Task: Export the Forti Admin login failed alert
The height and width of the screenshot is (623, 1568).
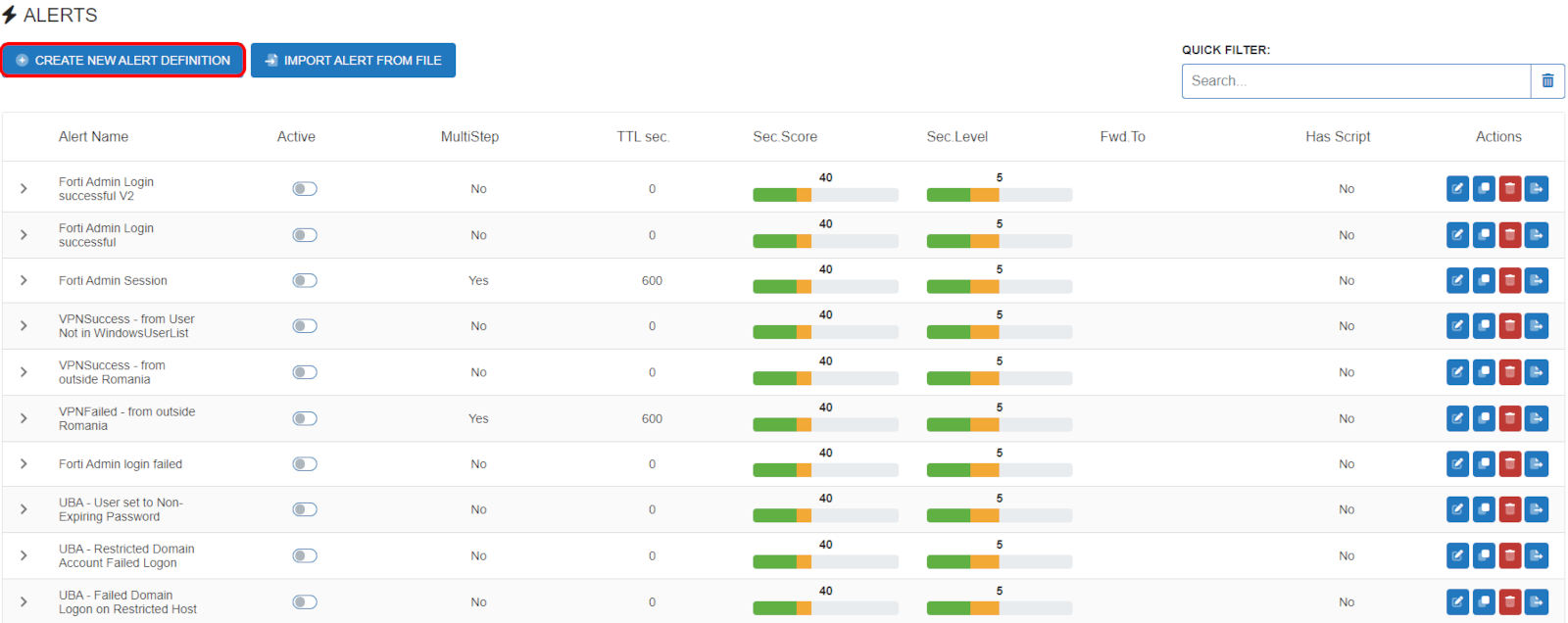Action: point(1537,463)
